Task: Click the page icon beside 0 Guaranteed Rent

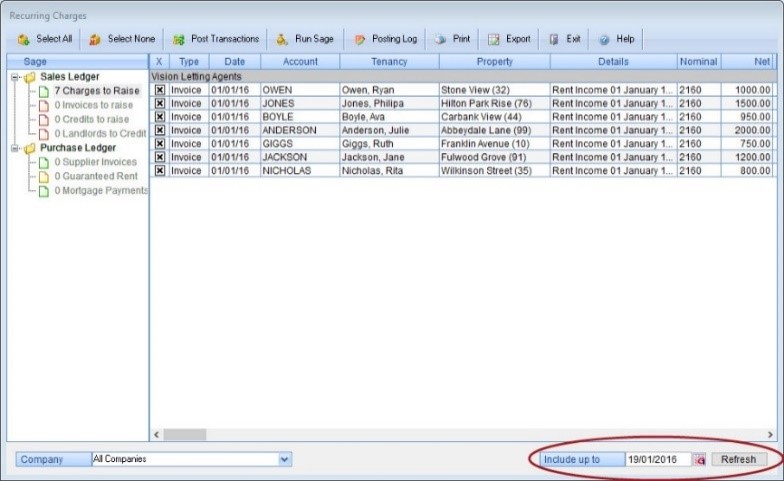Action: click(44, 177)
